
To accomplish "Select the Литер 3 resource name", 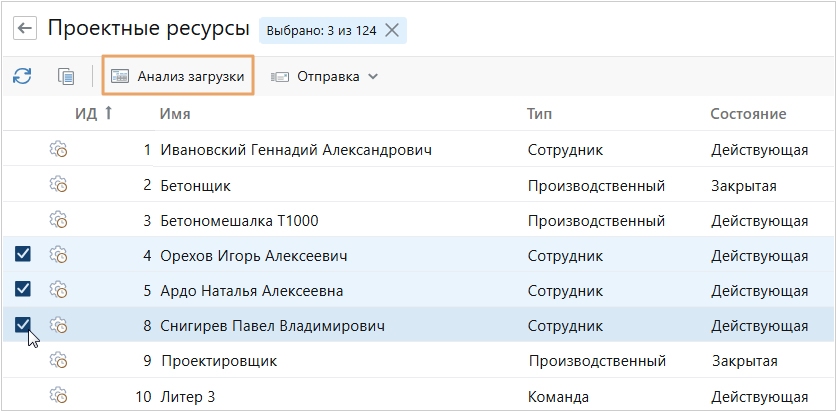I will (187, 396).
